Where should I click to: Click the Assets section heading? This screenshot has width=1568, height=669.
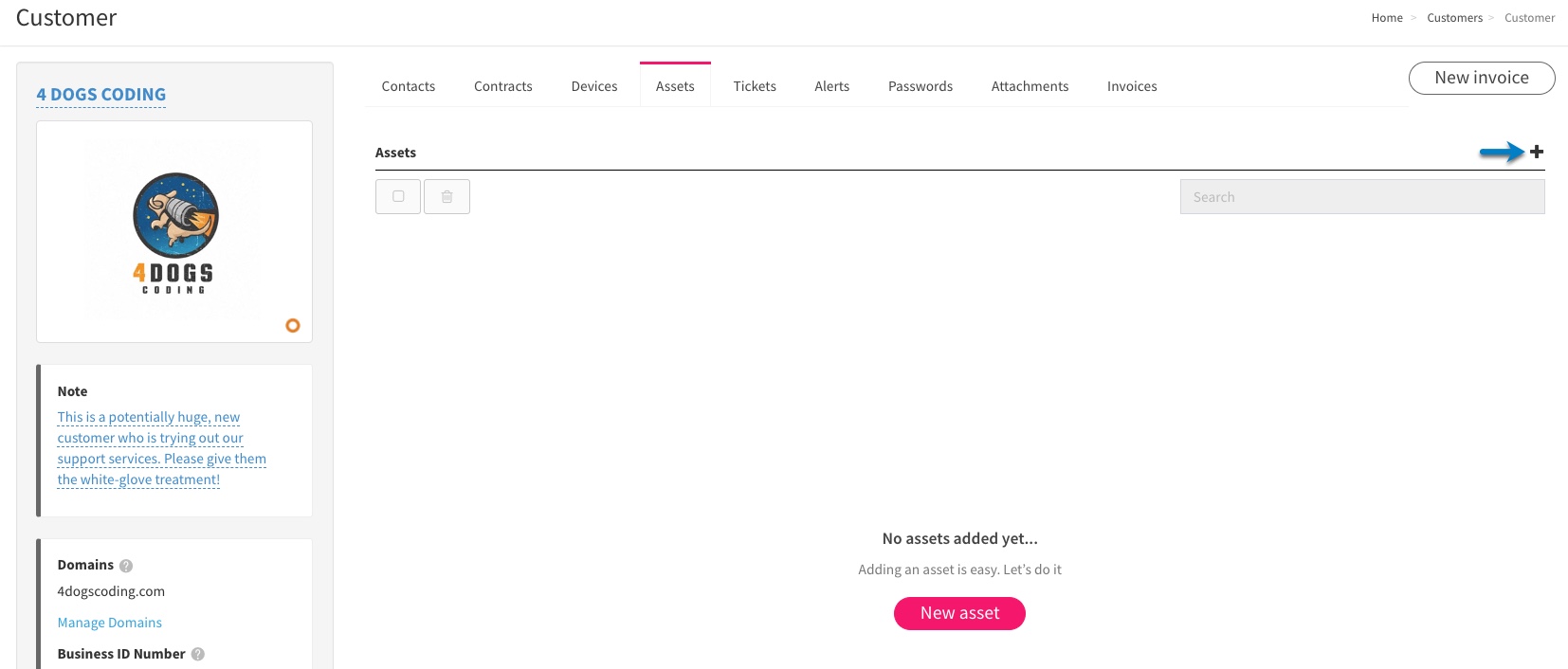[x=395, y=153]
